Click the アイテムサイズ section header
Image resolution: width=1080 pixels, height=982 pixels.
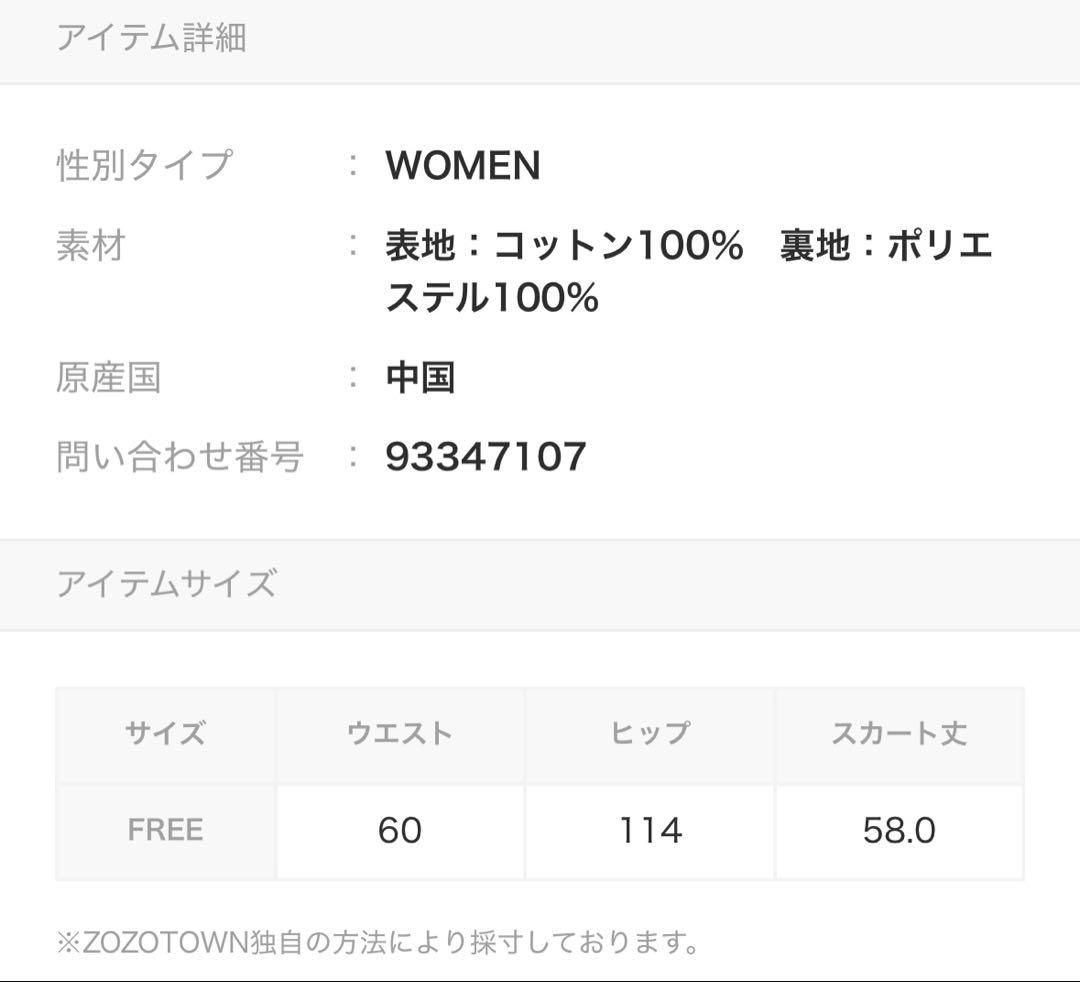pyautogui.click(x=166, y=583)
